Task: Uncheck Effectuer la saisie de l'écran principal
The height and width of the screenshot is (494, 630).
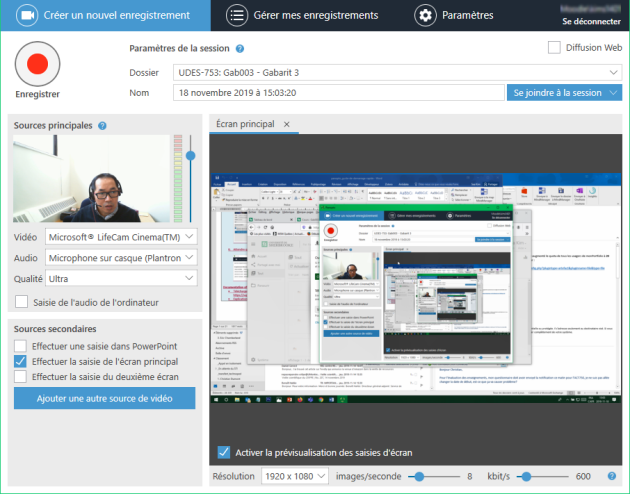Action: point(22,361)
